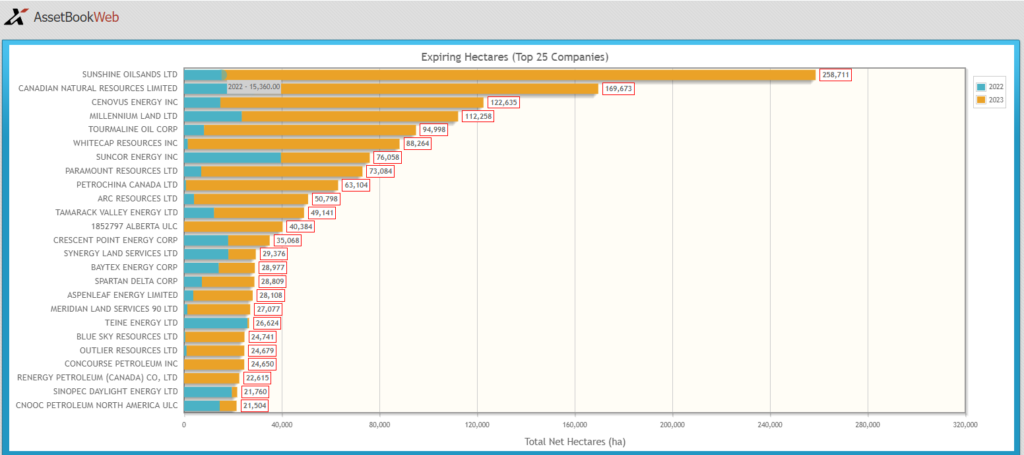
Task: Select the SPARTAN DELTA CORP label
Action: pos(136,281)
